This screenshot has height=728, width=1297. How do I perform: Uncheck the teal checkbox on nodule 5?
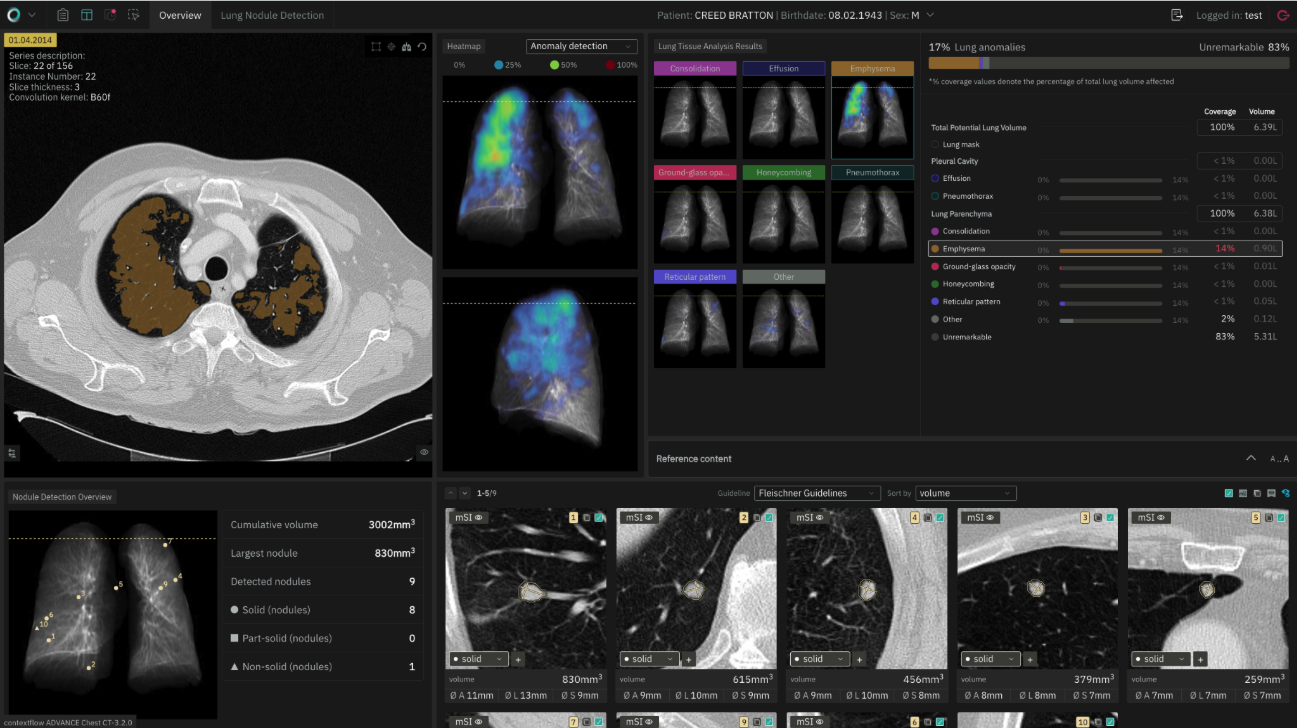(1281, 518)
